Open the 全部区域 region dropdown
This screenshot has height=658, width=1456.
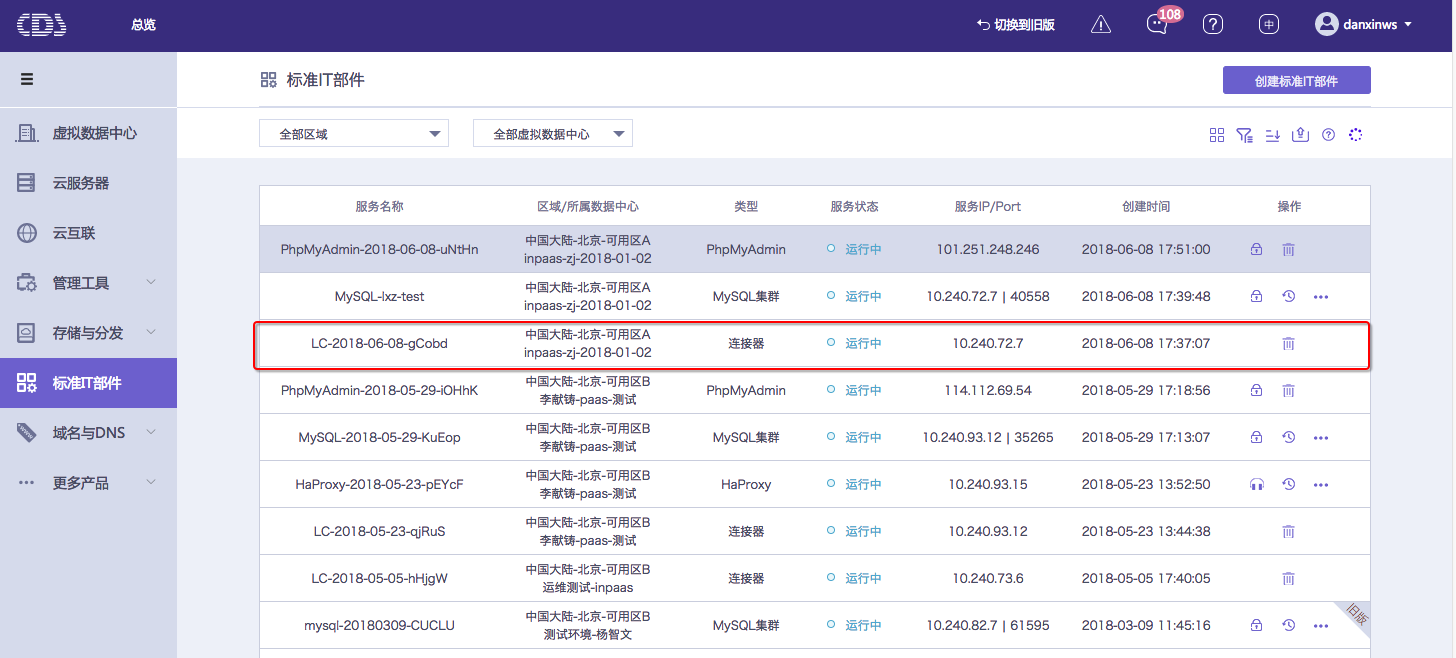[354, 134]
